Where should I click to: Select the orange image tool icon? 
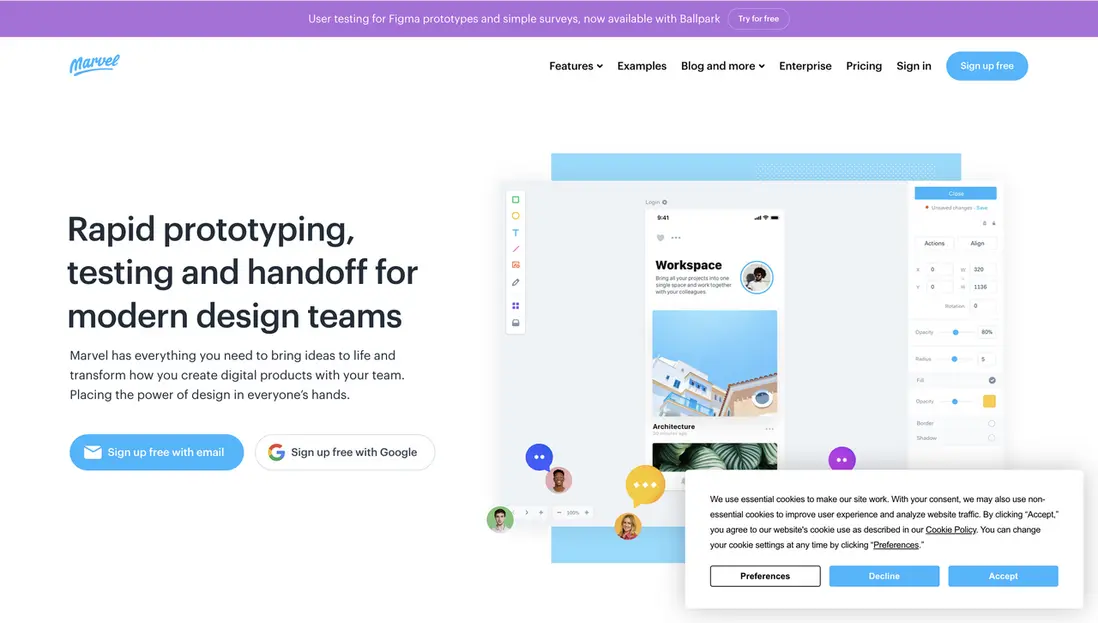[515, 265]
